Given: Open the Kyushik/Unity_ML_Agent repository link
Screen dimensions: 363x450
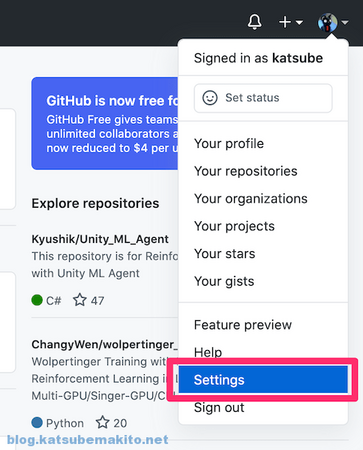Looking at the screenshot, I should click(100, 239).
